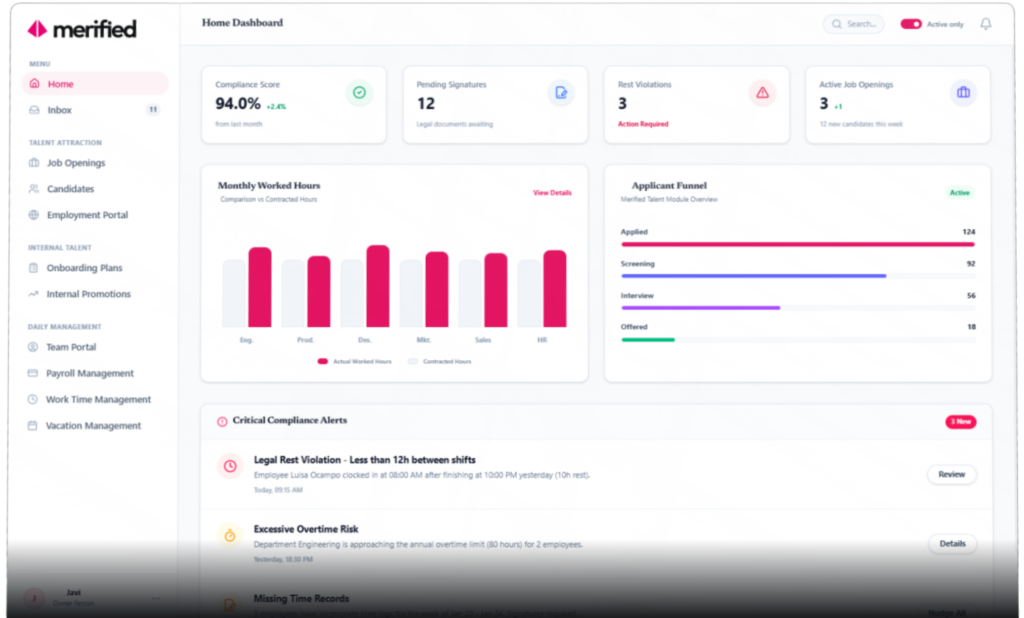Click Details button for Excessive Overtime Risk
1024x618 pixels.
coord(952,544)
